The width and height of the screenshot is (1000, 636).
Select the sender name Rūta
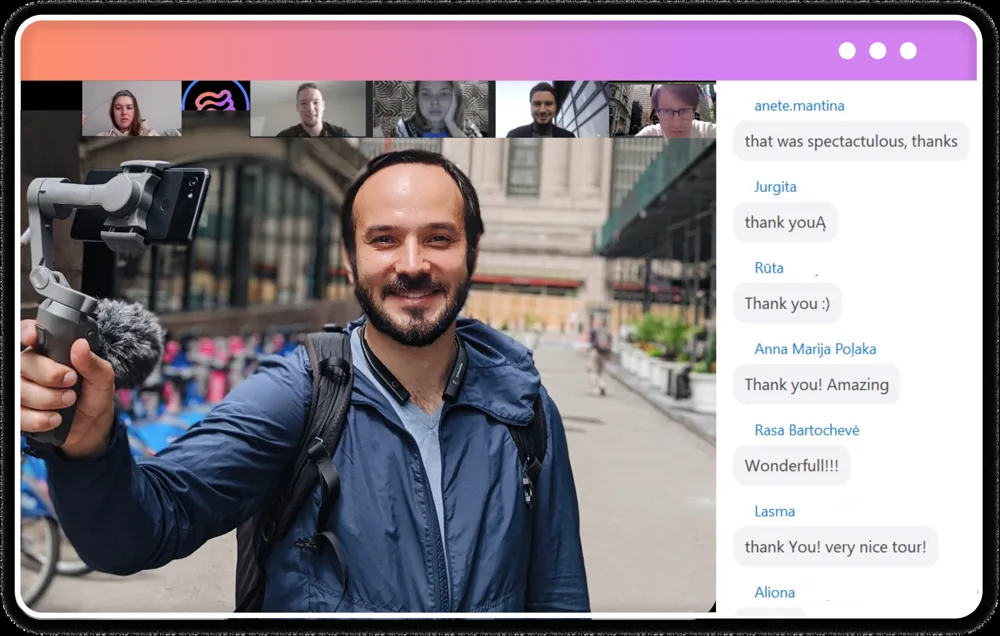[768, 268]
